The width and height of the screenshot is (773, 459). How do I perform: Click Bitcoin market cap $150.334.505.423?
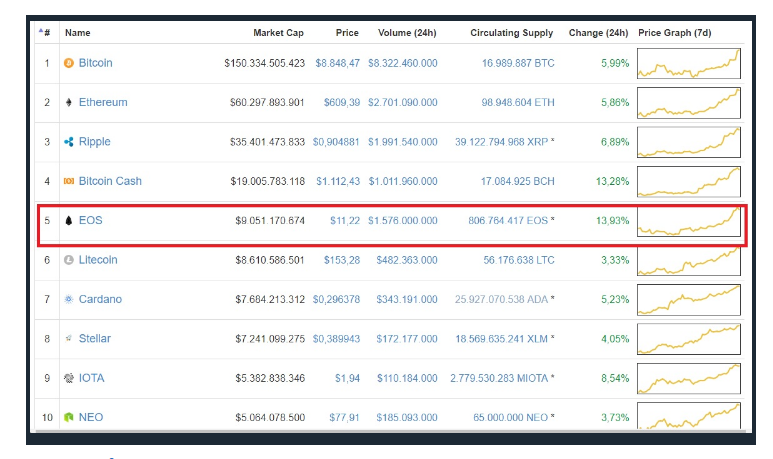(x=265, y=63)
